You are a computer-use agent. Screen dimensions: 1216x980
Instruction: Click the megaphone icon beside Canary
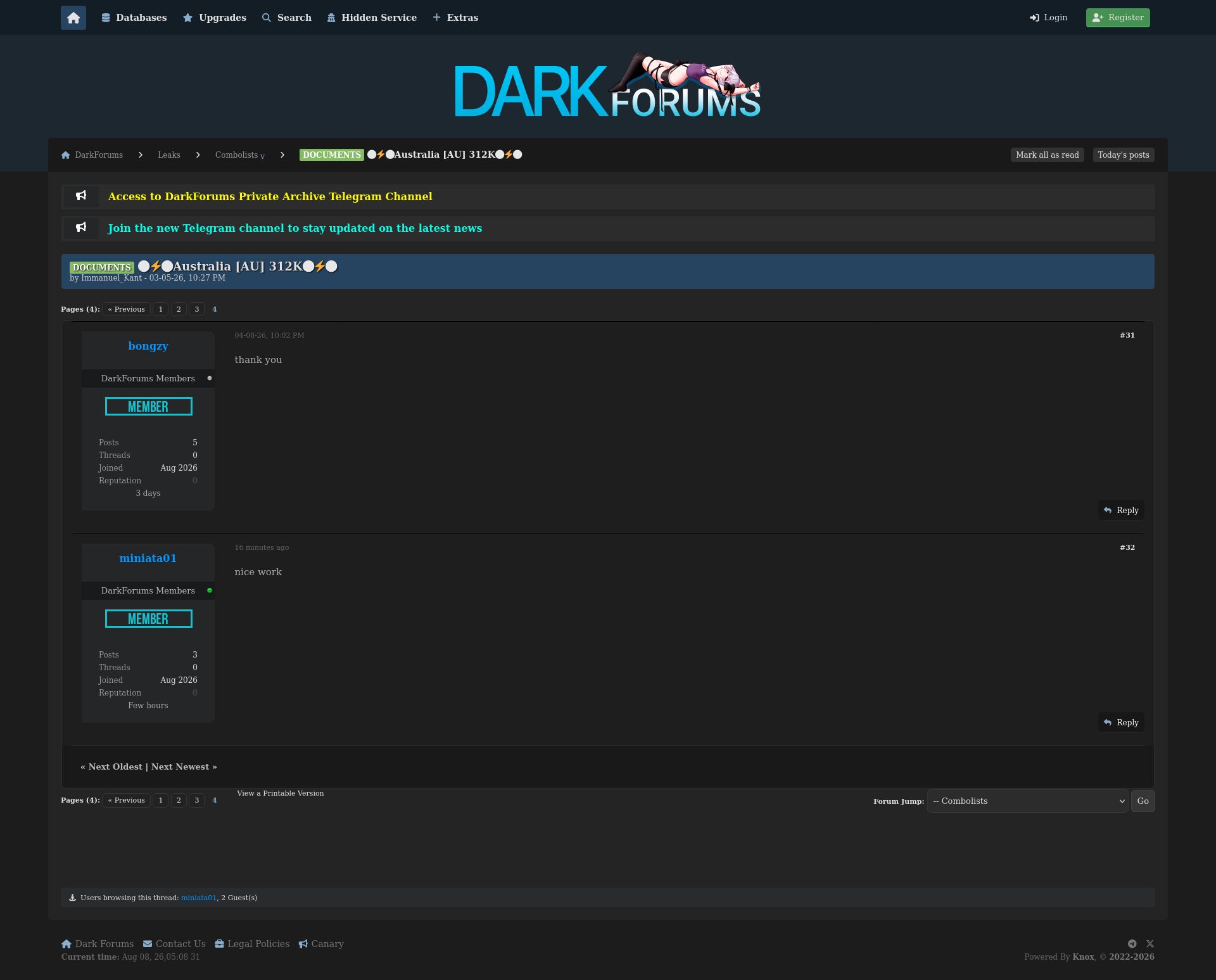[x=303, y=944]
